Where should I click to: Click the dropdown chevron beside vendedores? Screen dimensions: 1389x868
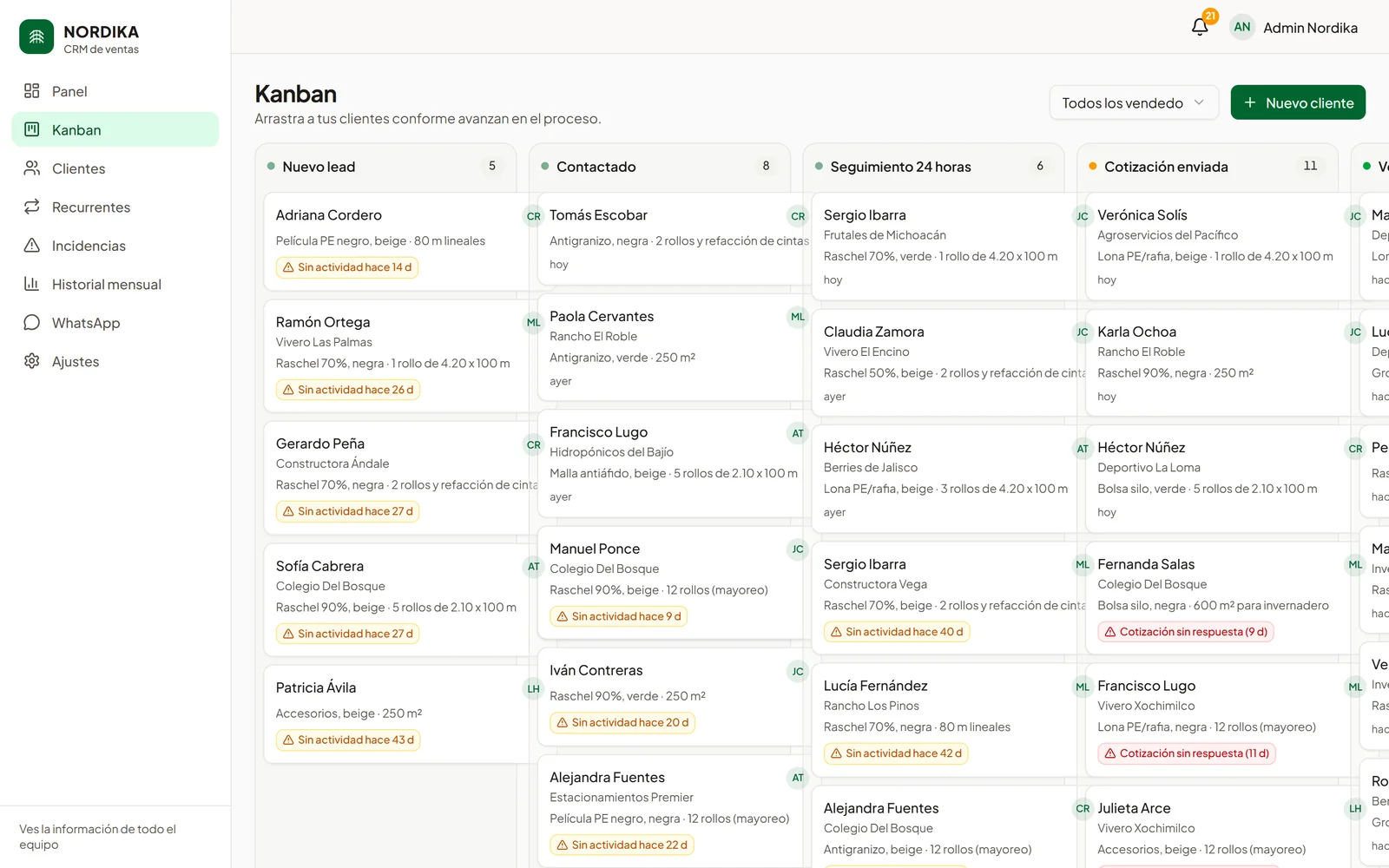click(x=1199, y=102)
